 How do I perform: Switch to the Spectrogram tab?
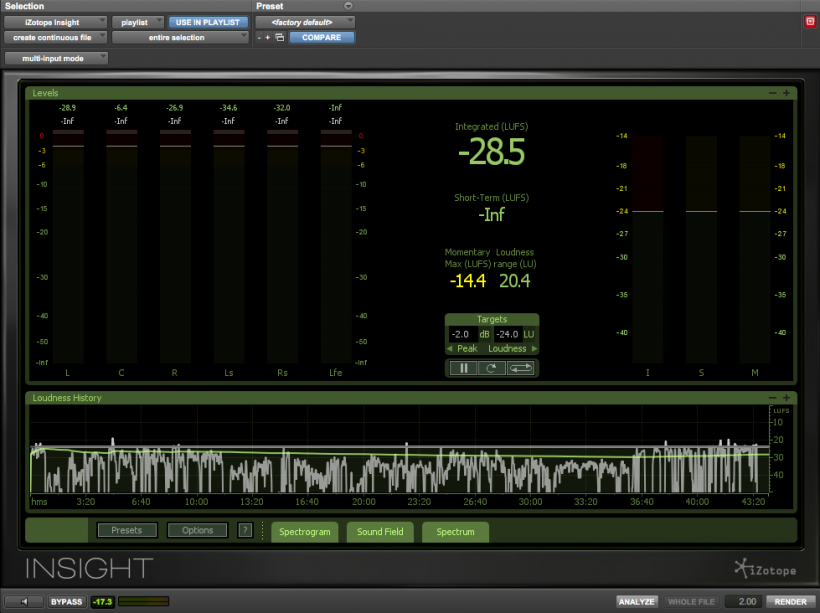click(x=305, y=532)
